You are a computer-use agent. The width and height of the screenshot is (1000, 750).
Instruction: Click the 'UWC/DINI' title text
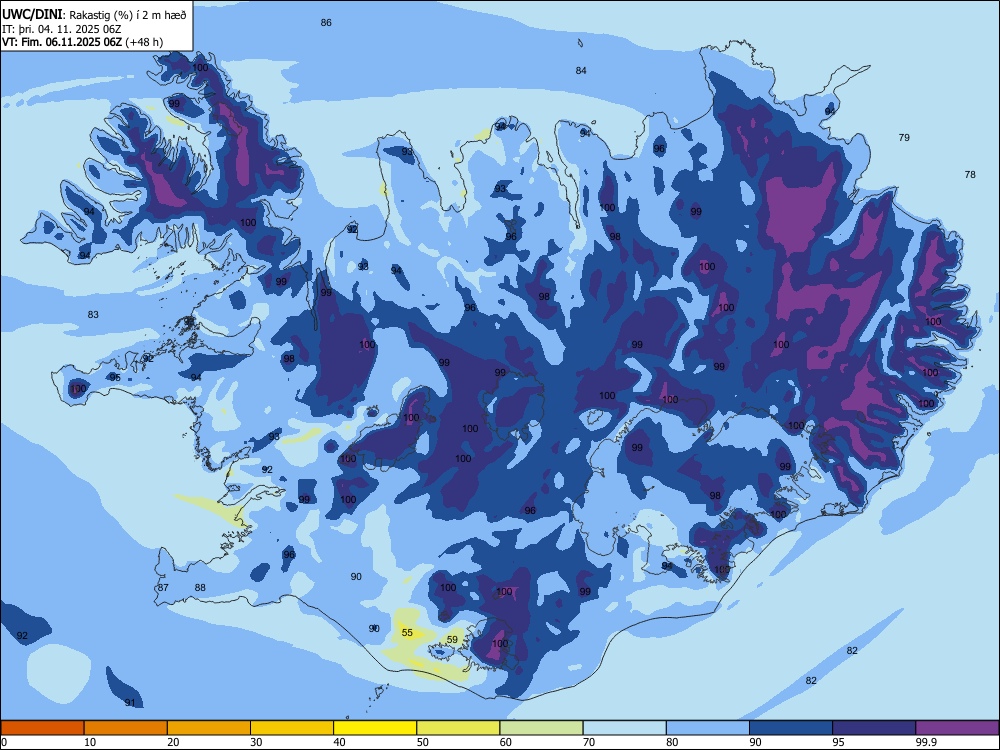click(33, 15)
